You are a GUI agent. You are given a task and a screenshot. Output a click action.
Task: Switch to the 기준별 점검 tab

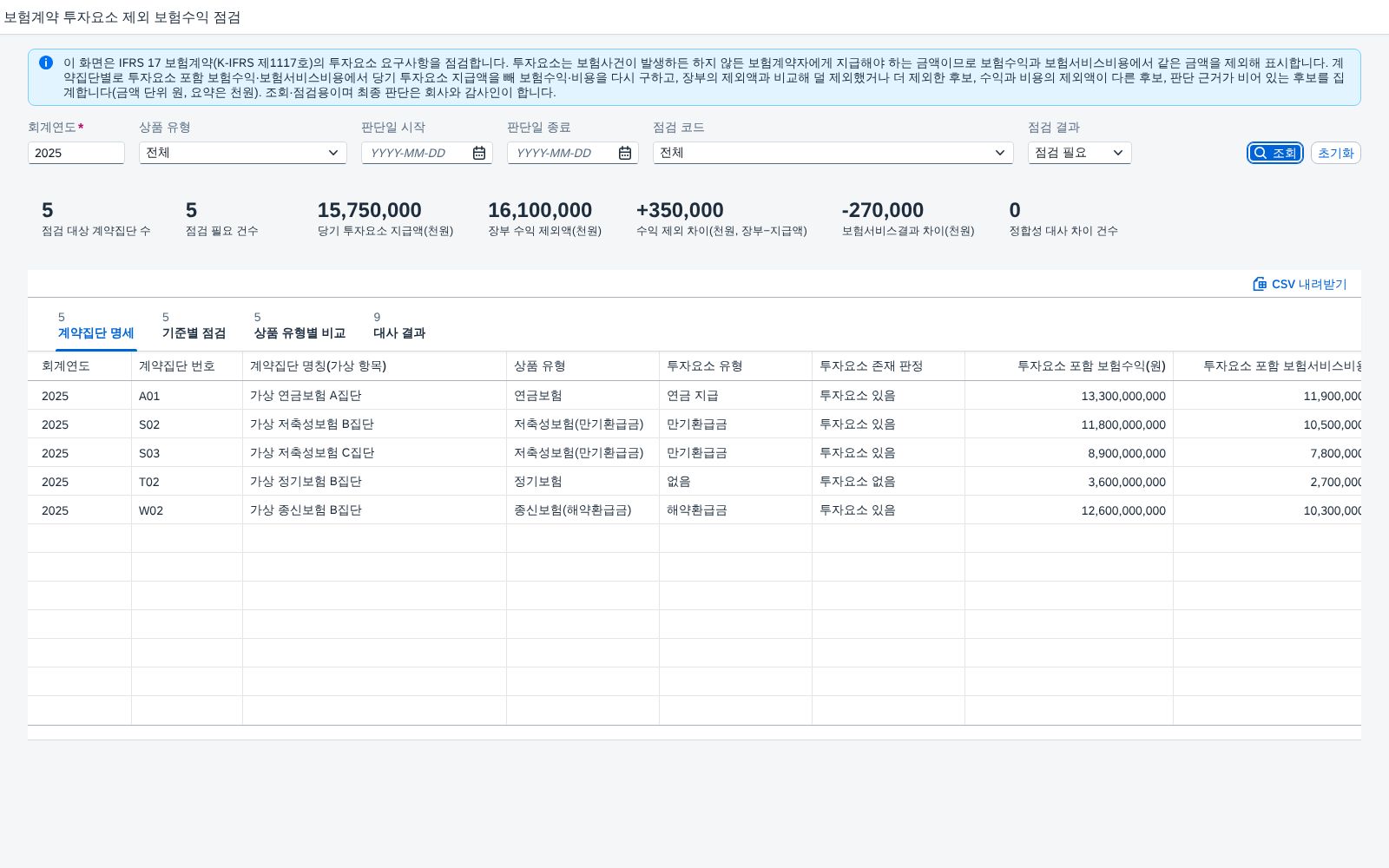click(194, 326)
